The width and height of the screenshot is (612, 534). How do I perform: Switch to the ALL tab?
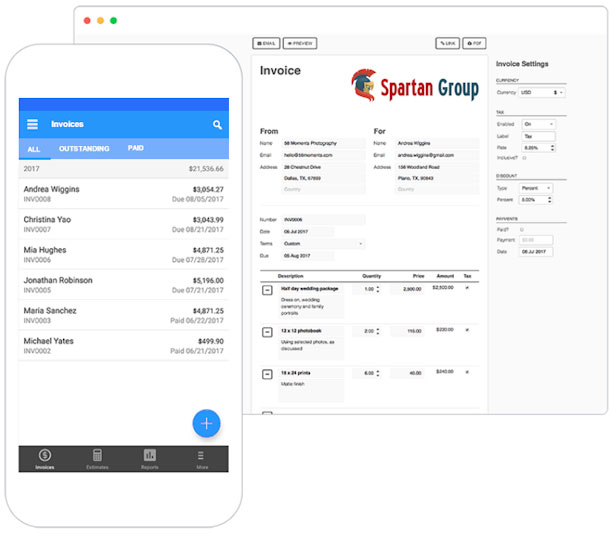point(34,149)
